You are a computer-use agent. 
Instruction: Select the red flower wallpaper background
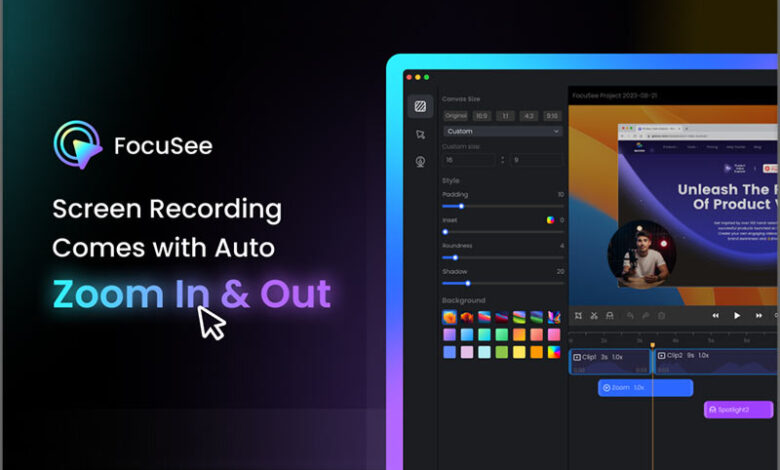[467, 317]
